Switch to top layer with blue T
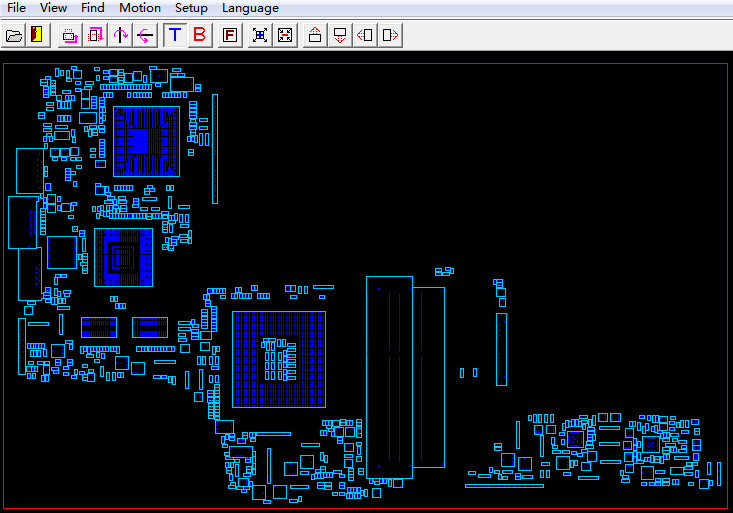This screenshot has width=733, height=513. click(175, 35)
